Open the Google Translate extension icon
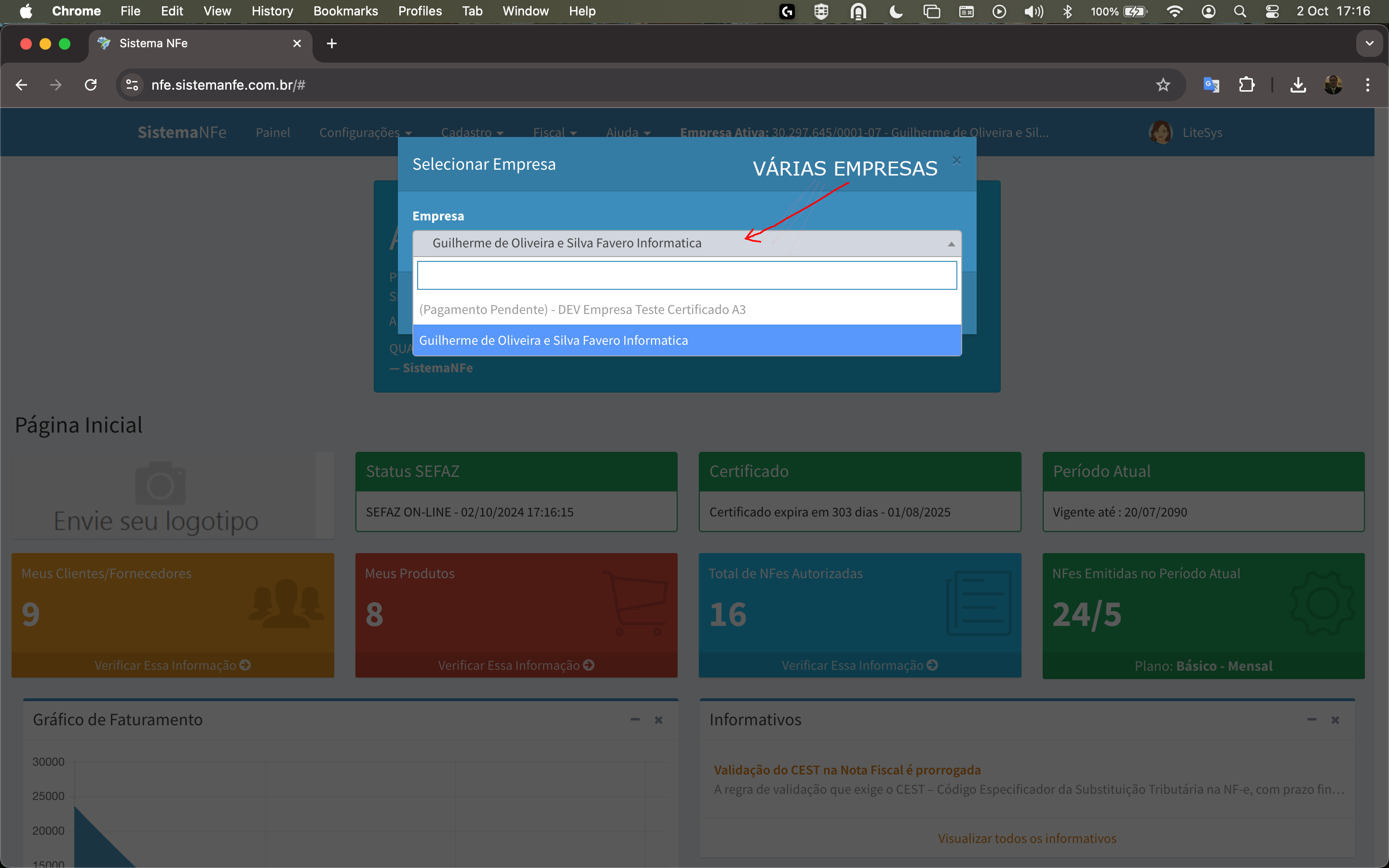 [x=1211, y=85]
